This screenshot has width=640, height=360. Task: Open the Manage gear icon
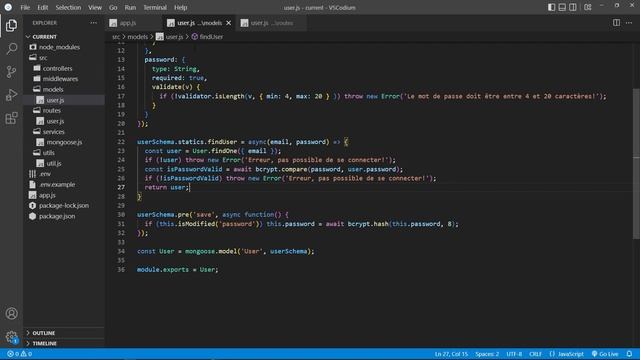[x=11, y=337]
